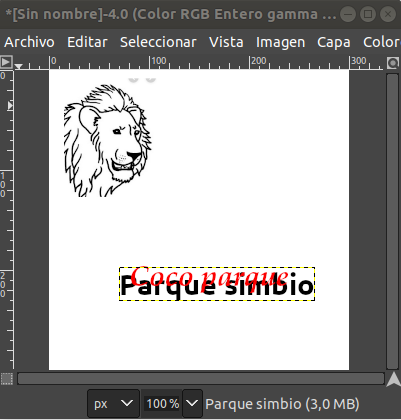Open the Colores menu
Screen dimensions: 401x420
coord(382,42)
